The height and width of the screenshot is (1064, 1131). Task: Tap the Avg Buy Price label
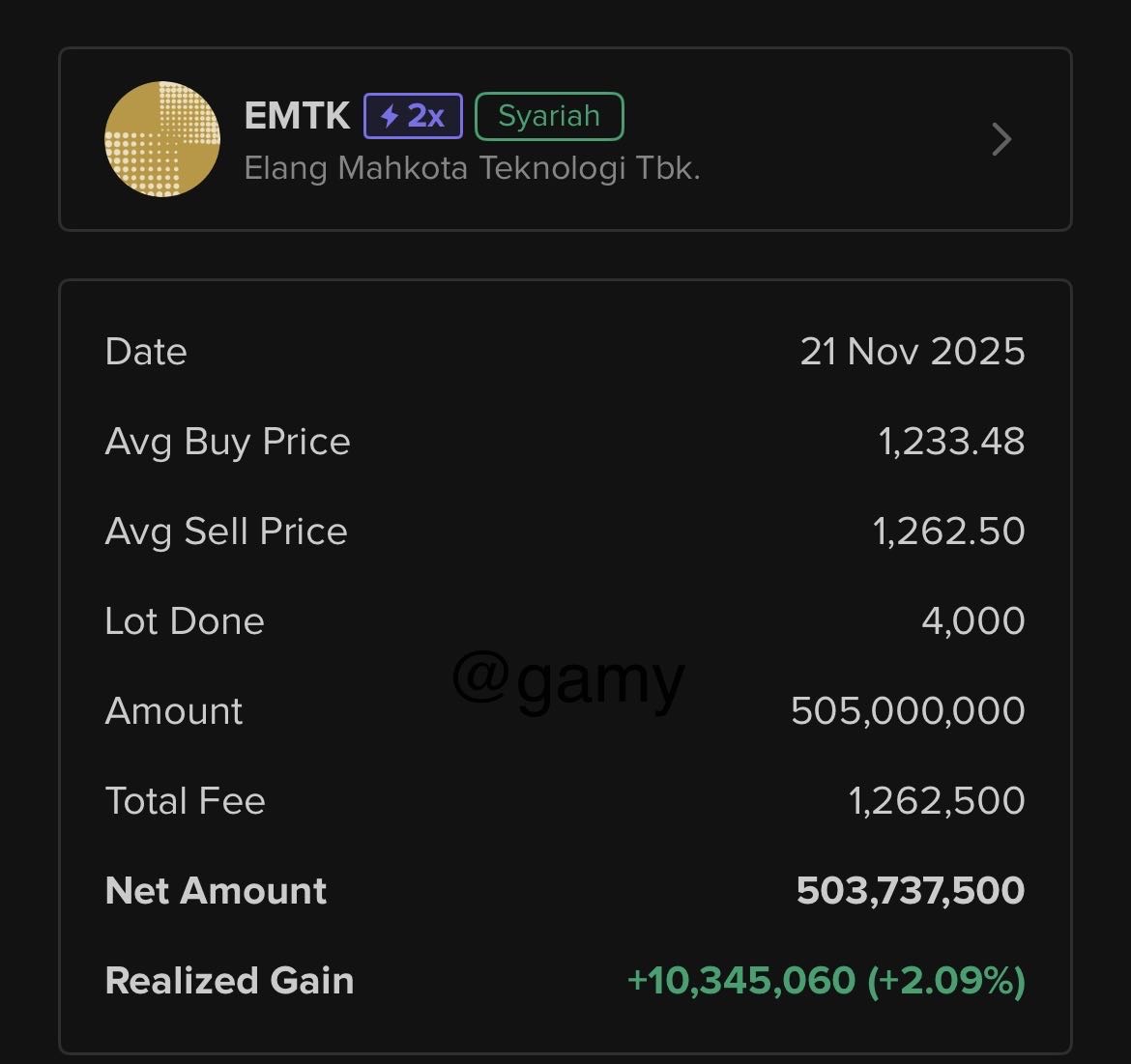[x=227, y=442]
